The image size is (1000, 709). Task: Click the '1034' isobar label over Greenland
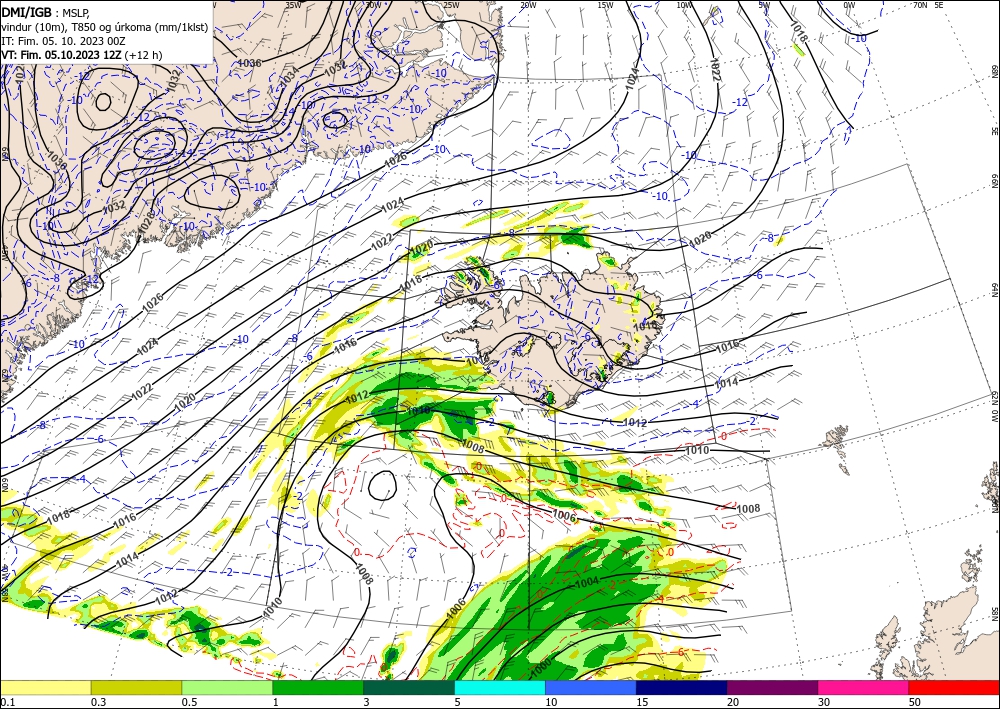click(289, 78)
